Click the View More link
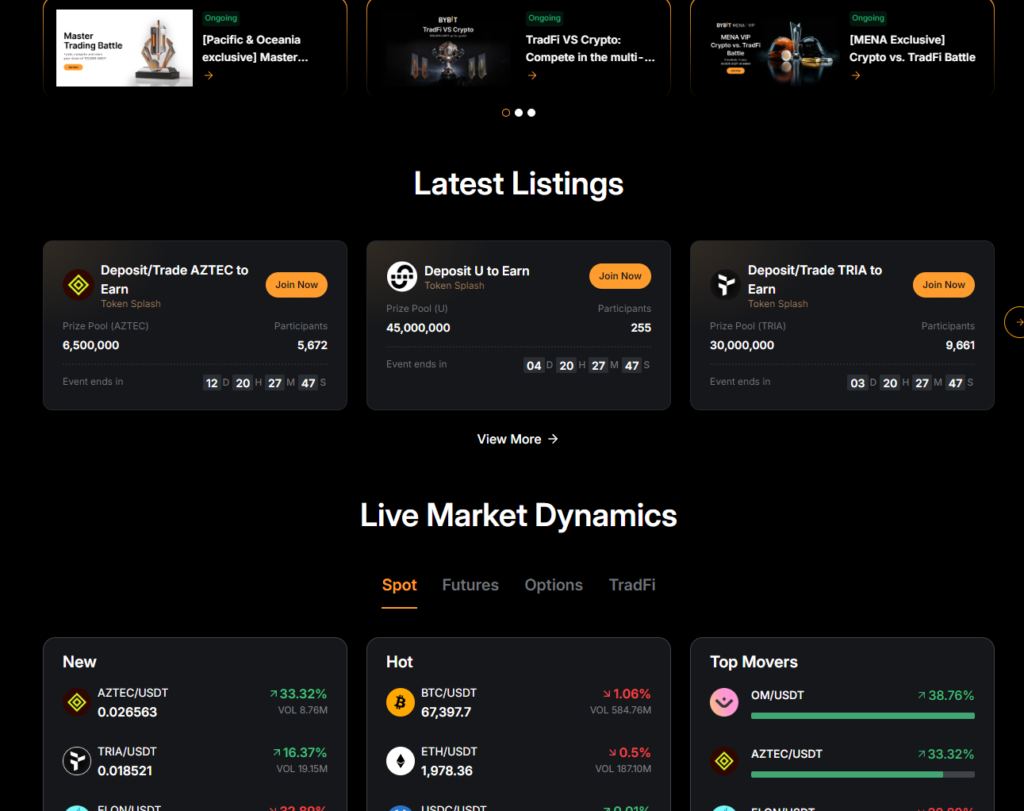Viewport: 1024px width, 811px height. click(x=517, y=439)
